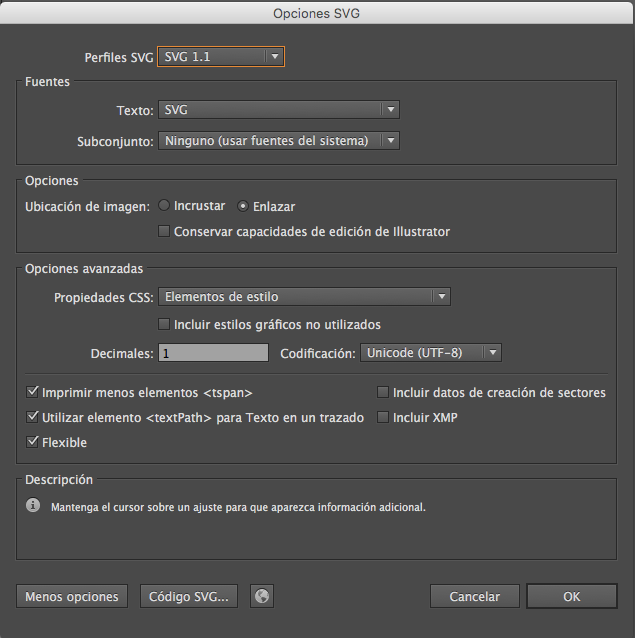Click the description text about hovering a setting
This screenshot has width=635, height=638.
pos(238,507)
